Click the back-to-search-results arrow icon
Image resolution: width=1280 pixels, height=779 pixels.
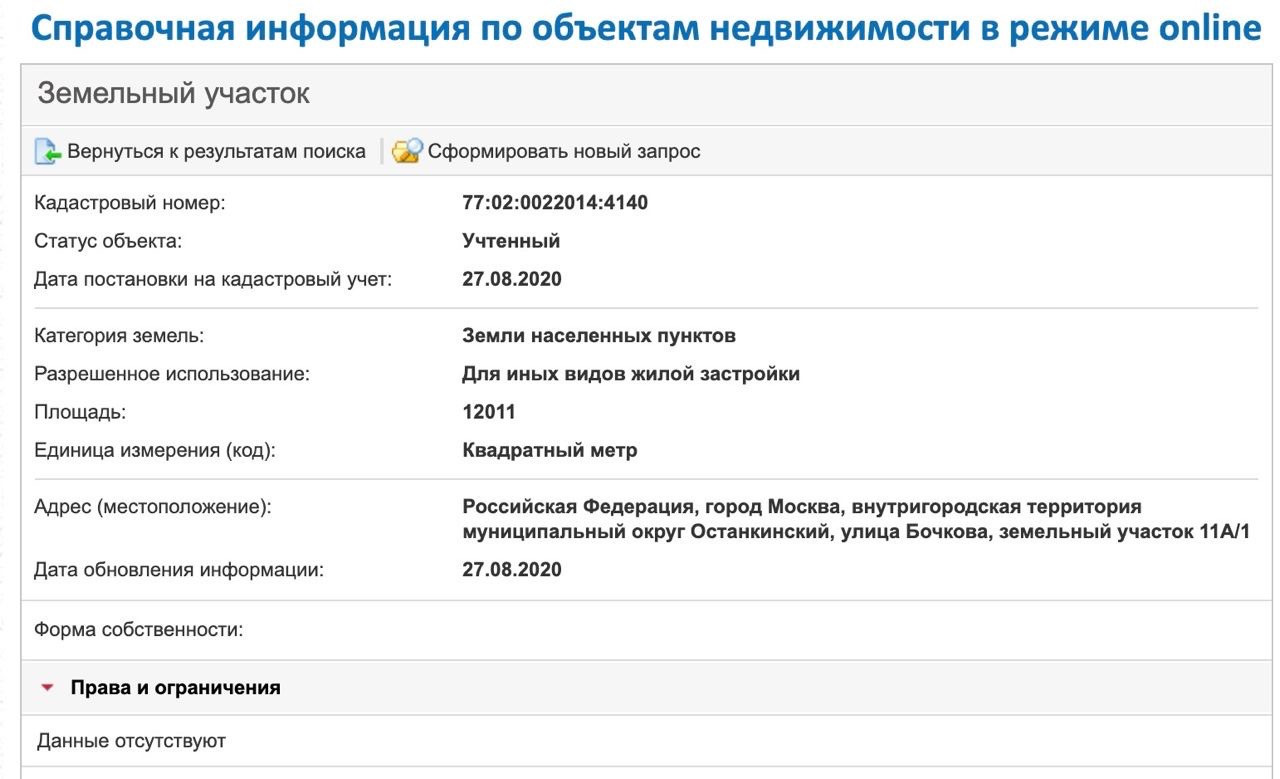click(48, 152)
